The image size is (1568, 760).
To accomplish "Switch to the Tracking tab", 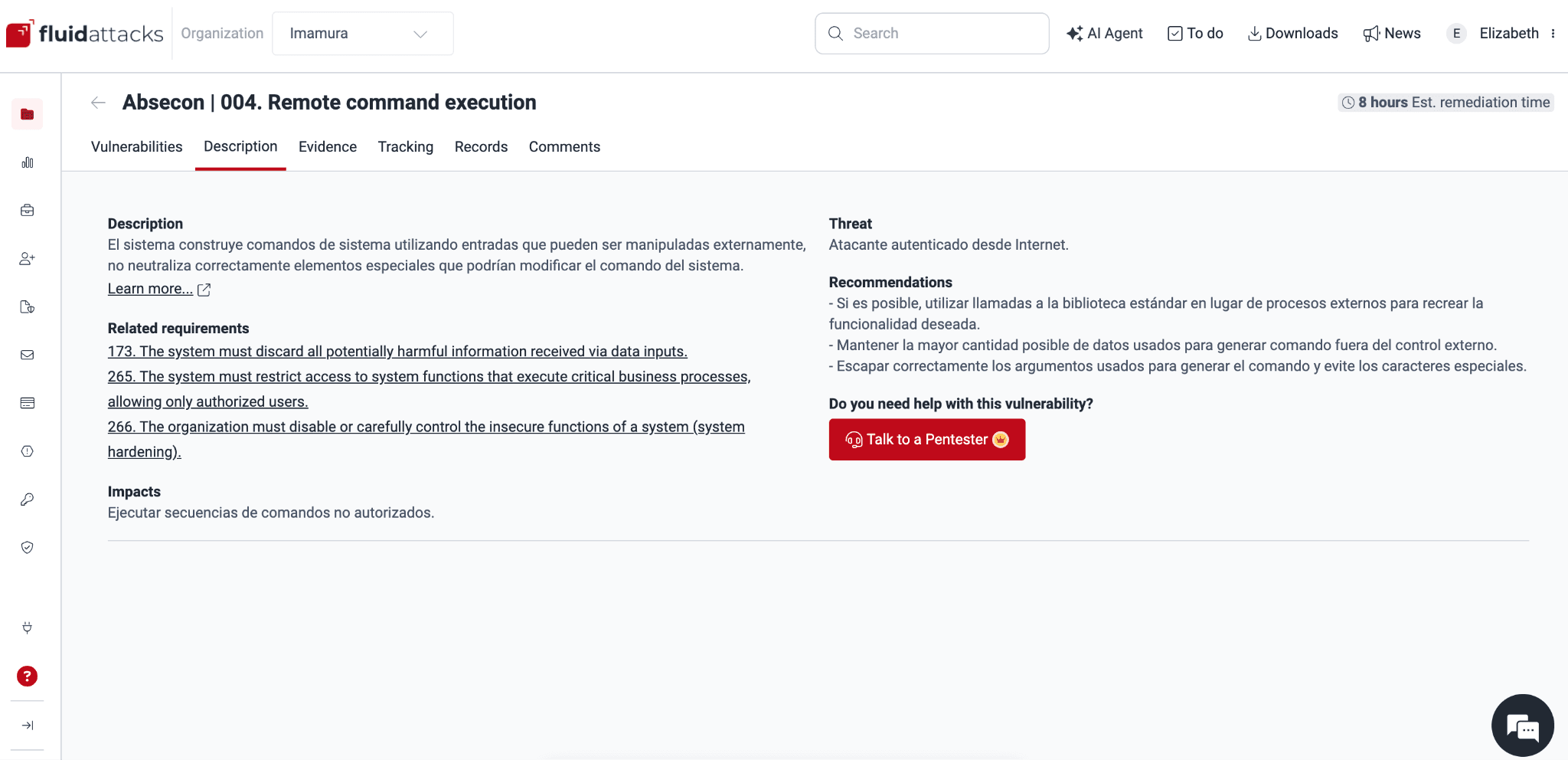I will (406, 147).
